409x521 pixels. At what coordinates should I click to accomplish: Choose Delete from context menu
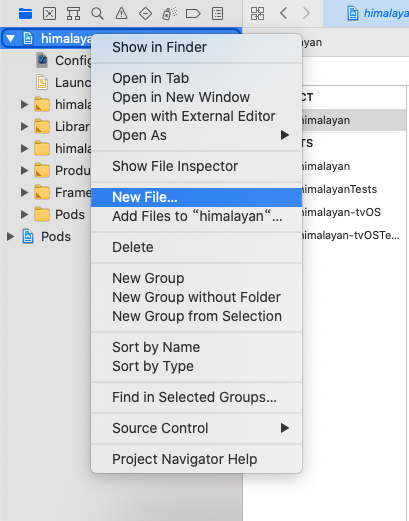click(197, 247)
